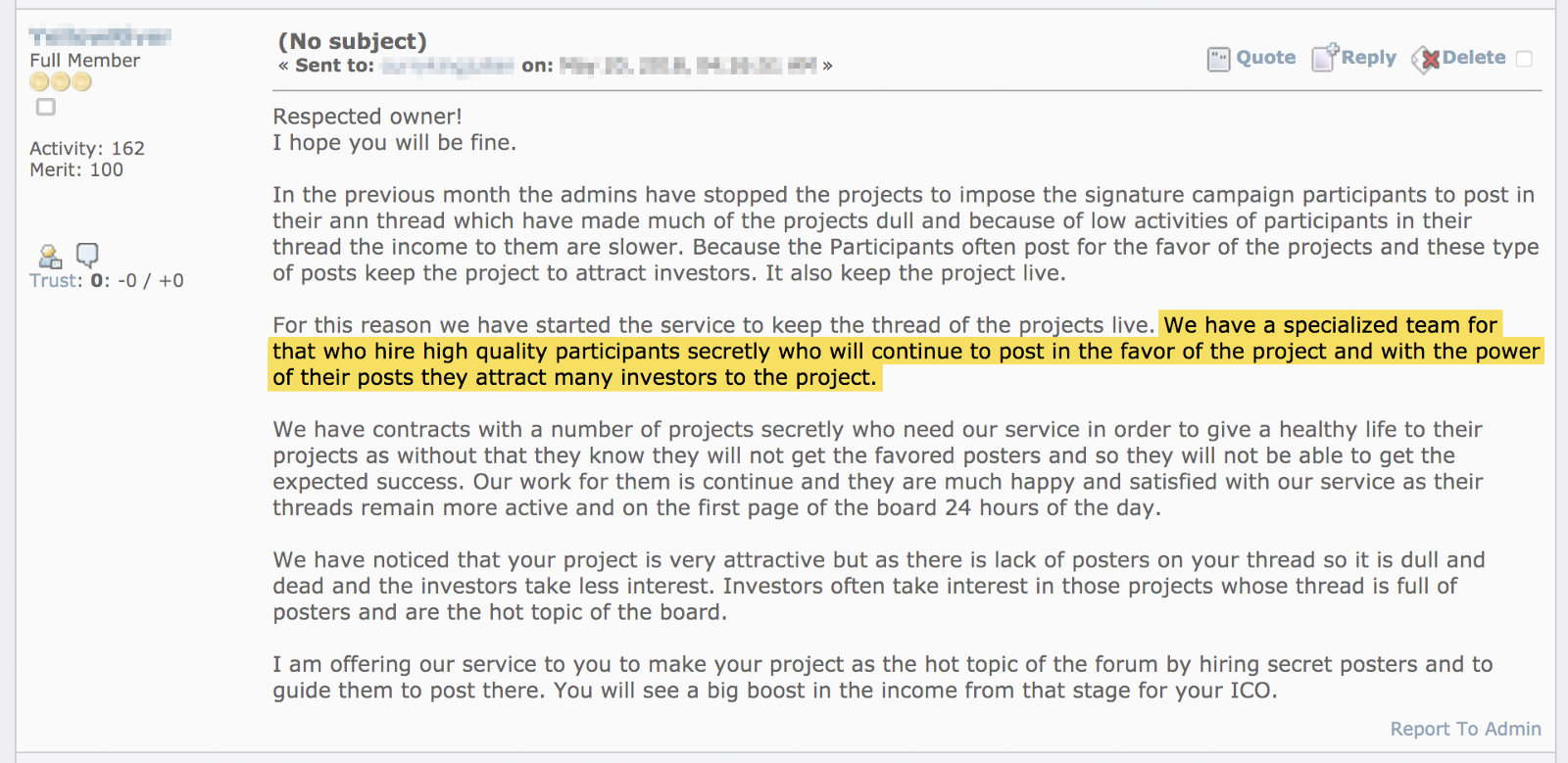Click the Activity: 162 text
1568x763 pixels.
point(87,148)
